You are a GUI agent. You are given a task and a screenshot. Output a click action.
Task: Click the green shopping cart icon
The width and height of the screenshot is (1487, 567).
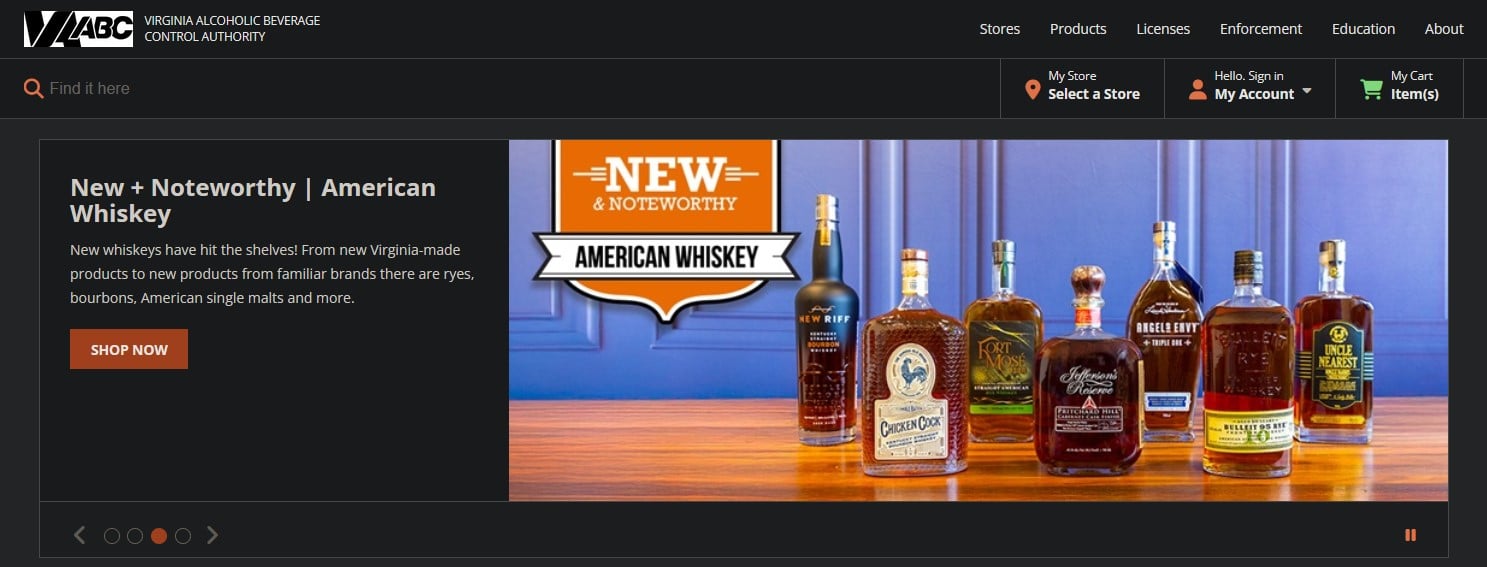(1371, 89)
